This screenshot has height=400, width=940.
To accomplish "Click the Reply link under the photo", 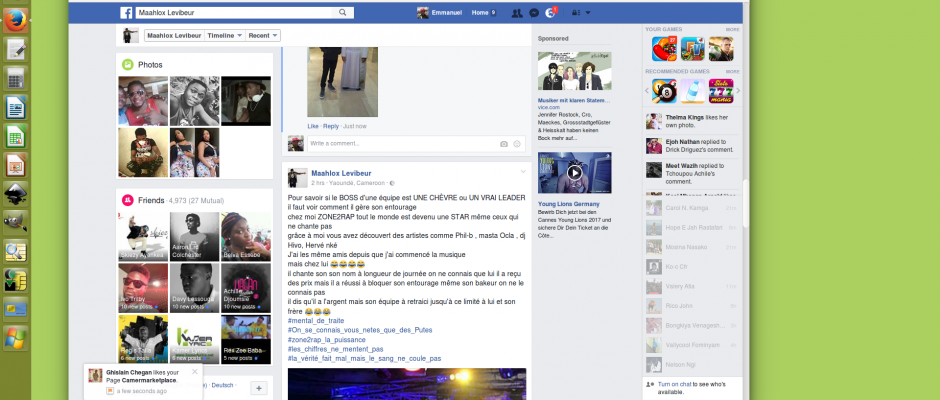I will 330,126.
